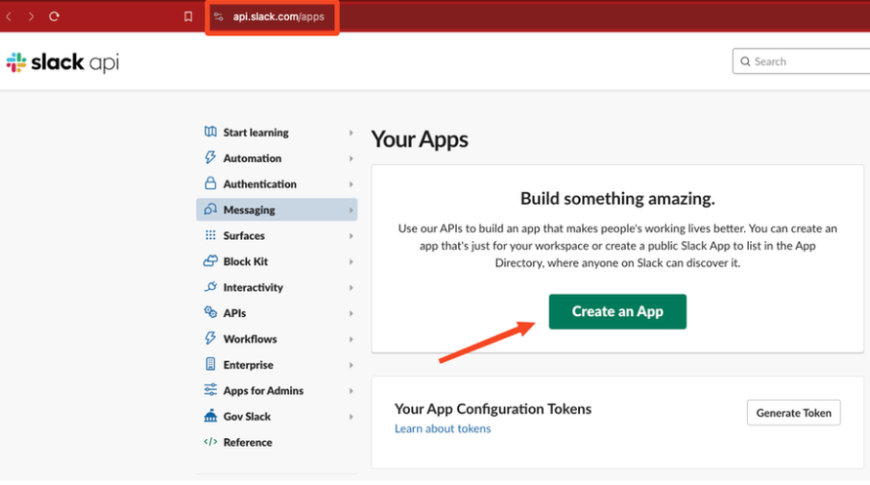Click the Block Kit icon
This screenshot has height=485, width=870.
[210, 262]
